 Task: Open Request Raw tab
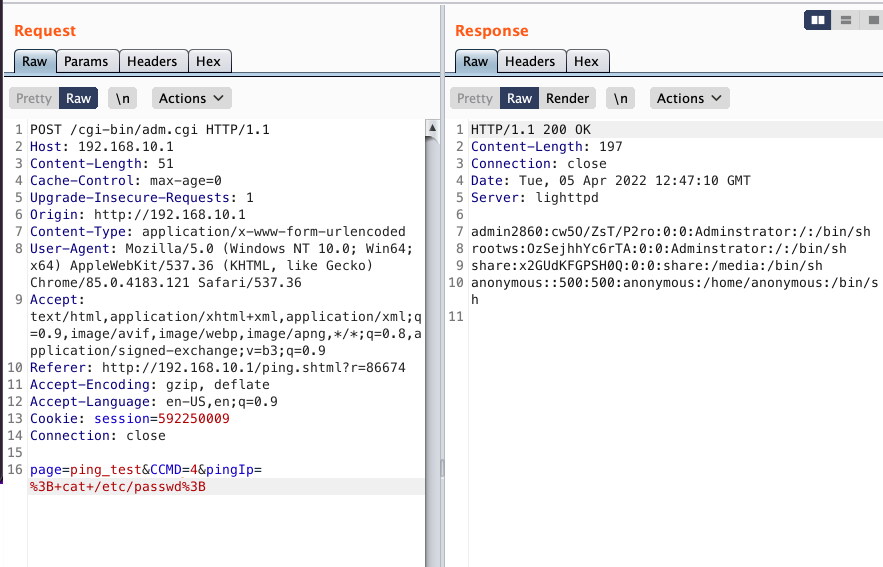(35, 61)
